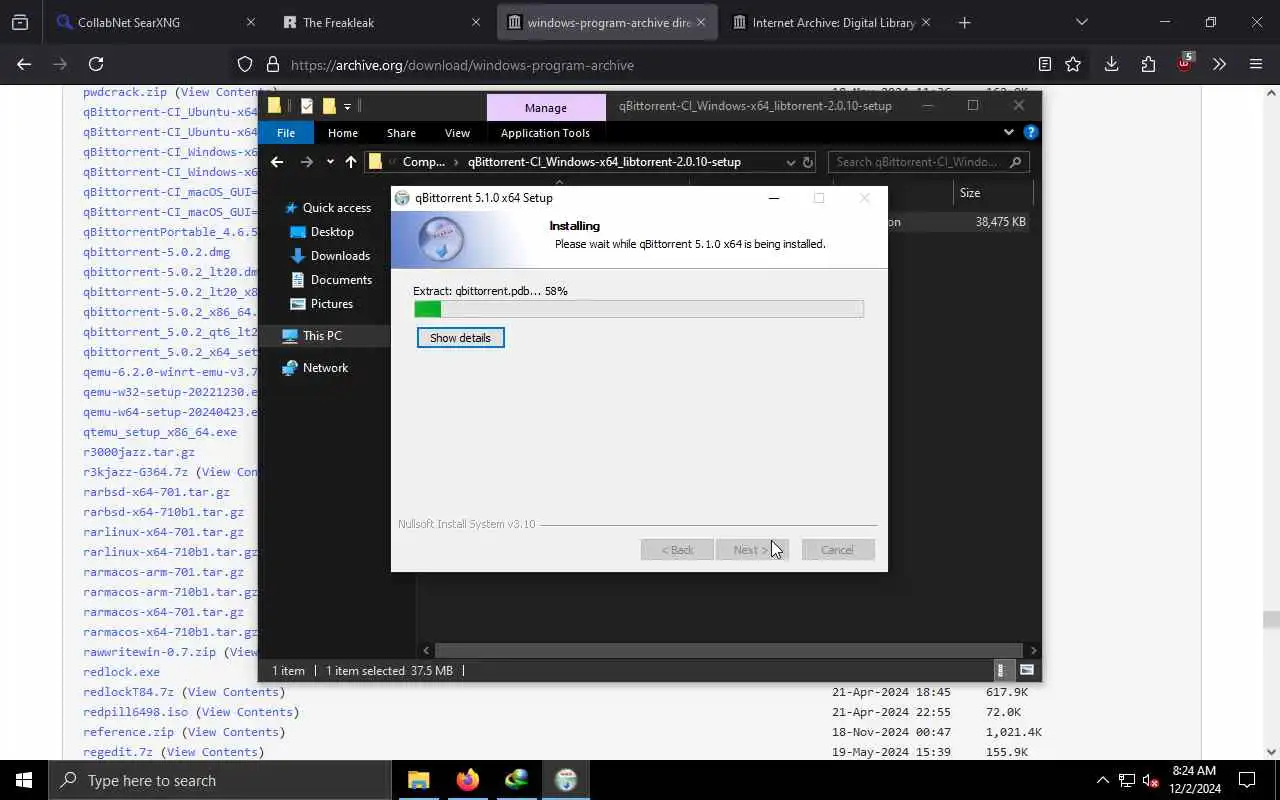
Task: Open qtemu_setup_x86_64.exe link
Action: [x=160, y=432]
